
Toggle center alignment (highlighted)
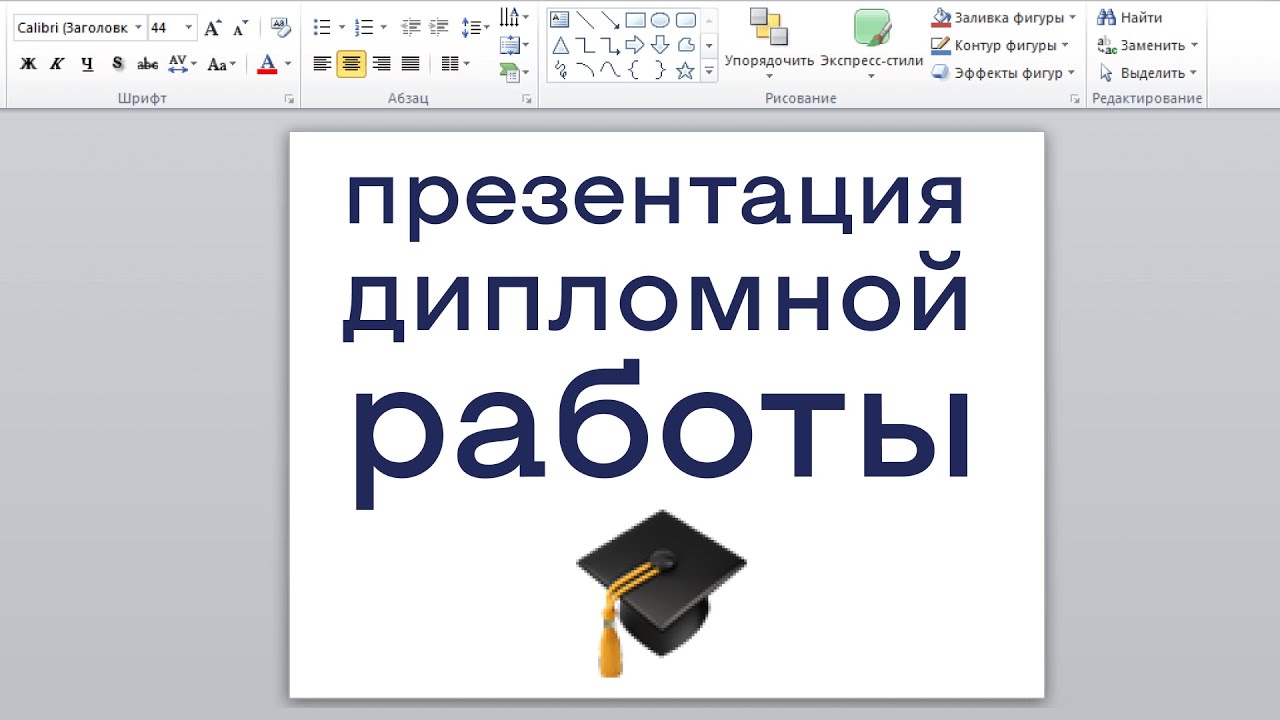pos(351,64)
